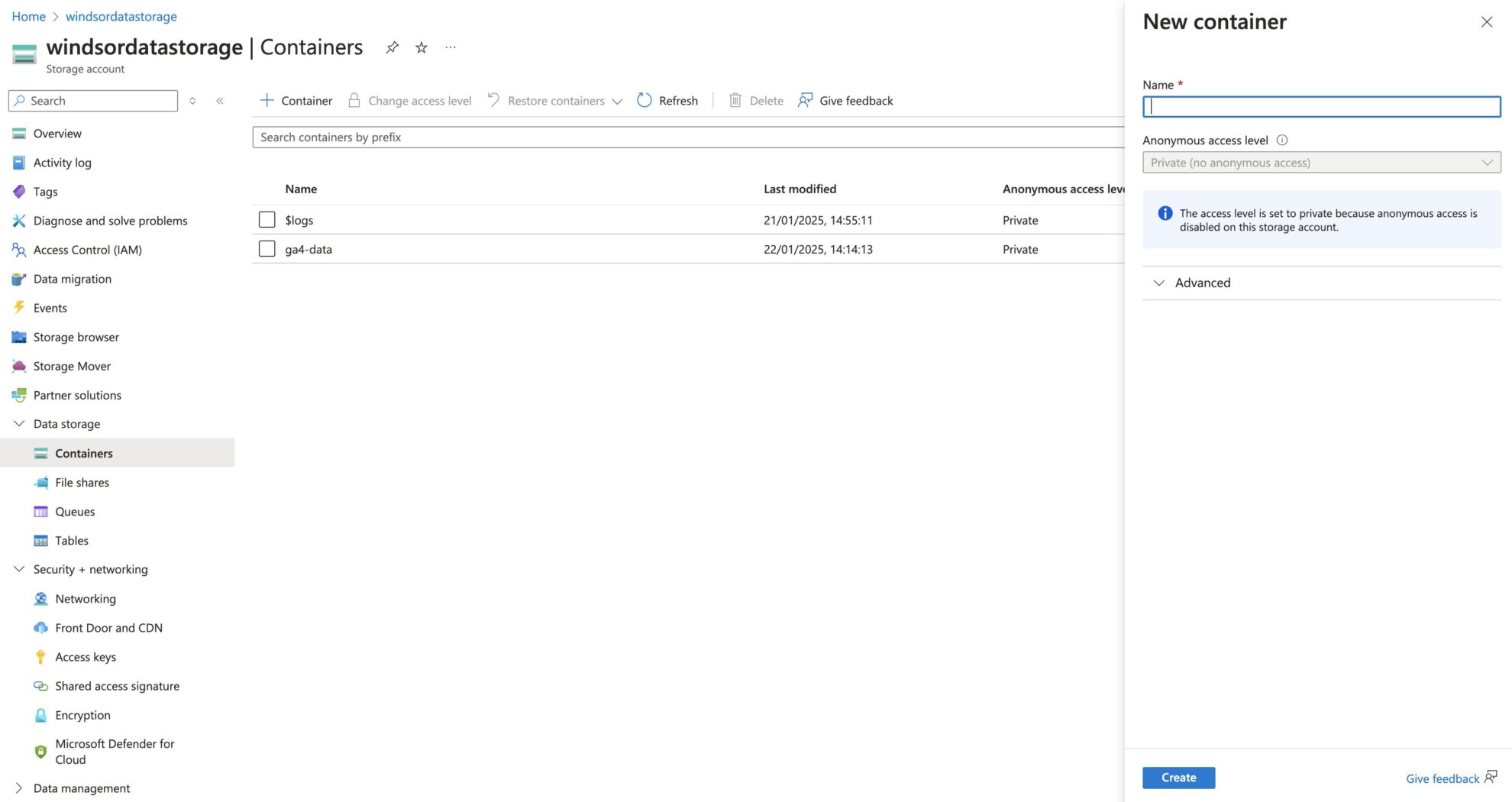Open the more options ellipsis
Screen dimensions: 1512x802
pyautogui.click(x=451, y=47)
